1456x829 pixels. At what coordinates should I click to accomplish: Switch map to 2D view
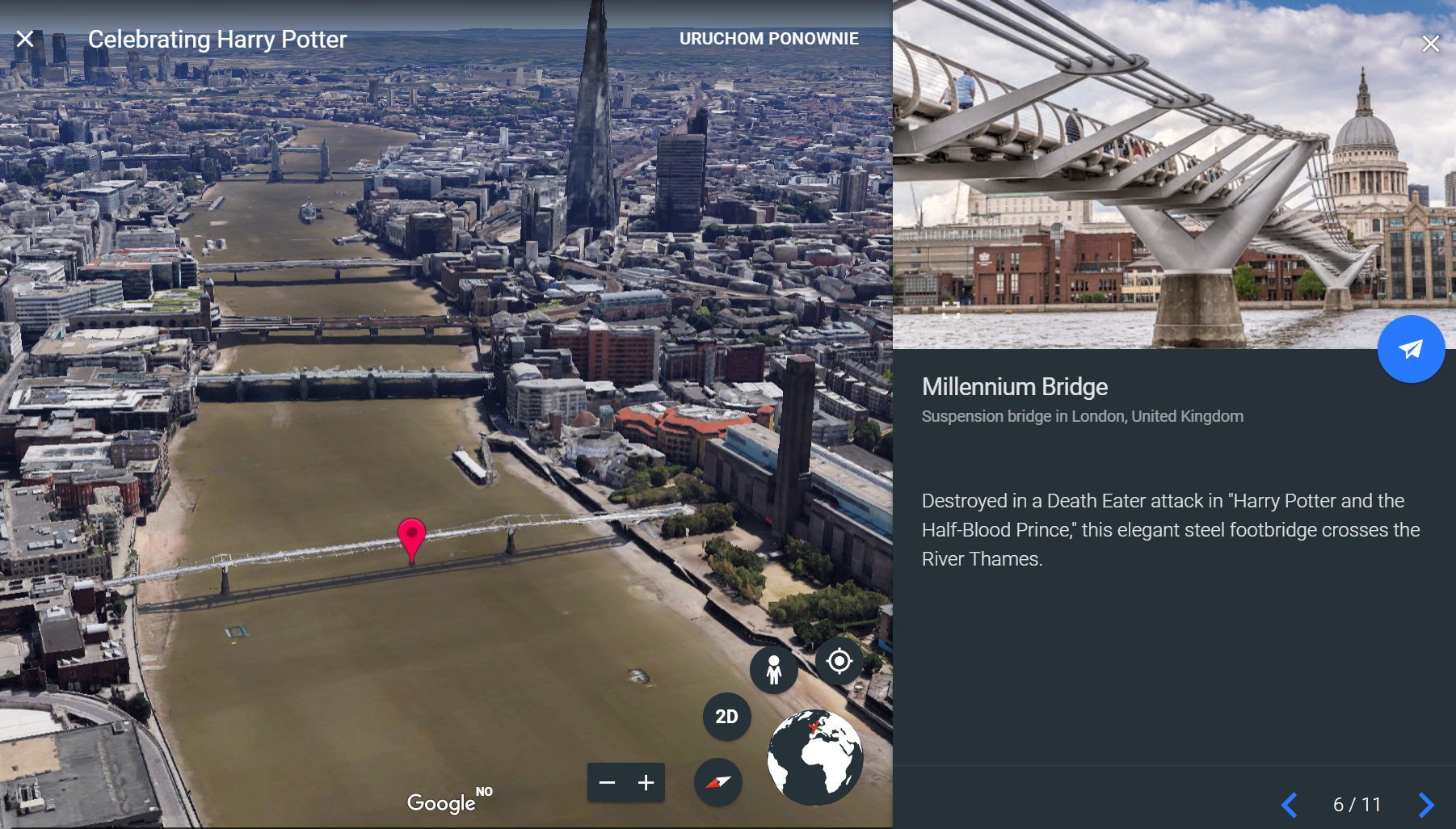(x=726, y=717)
